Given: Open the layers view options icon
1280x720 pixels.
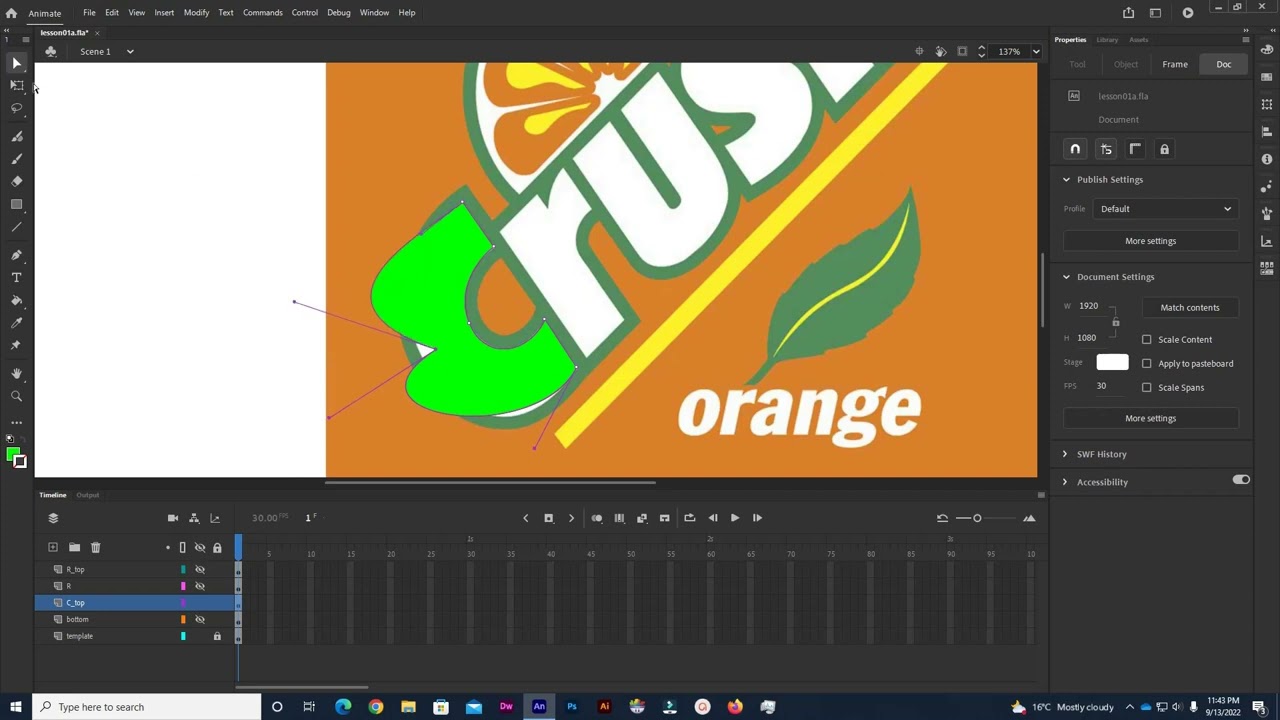Looking at the screenshot, I should [x=53, y=518].
